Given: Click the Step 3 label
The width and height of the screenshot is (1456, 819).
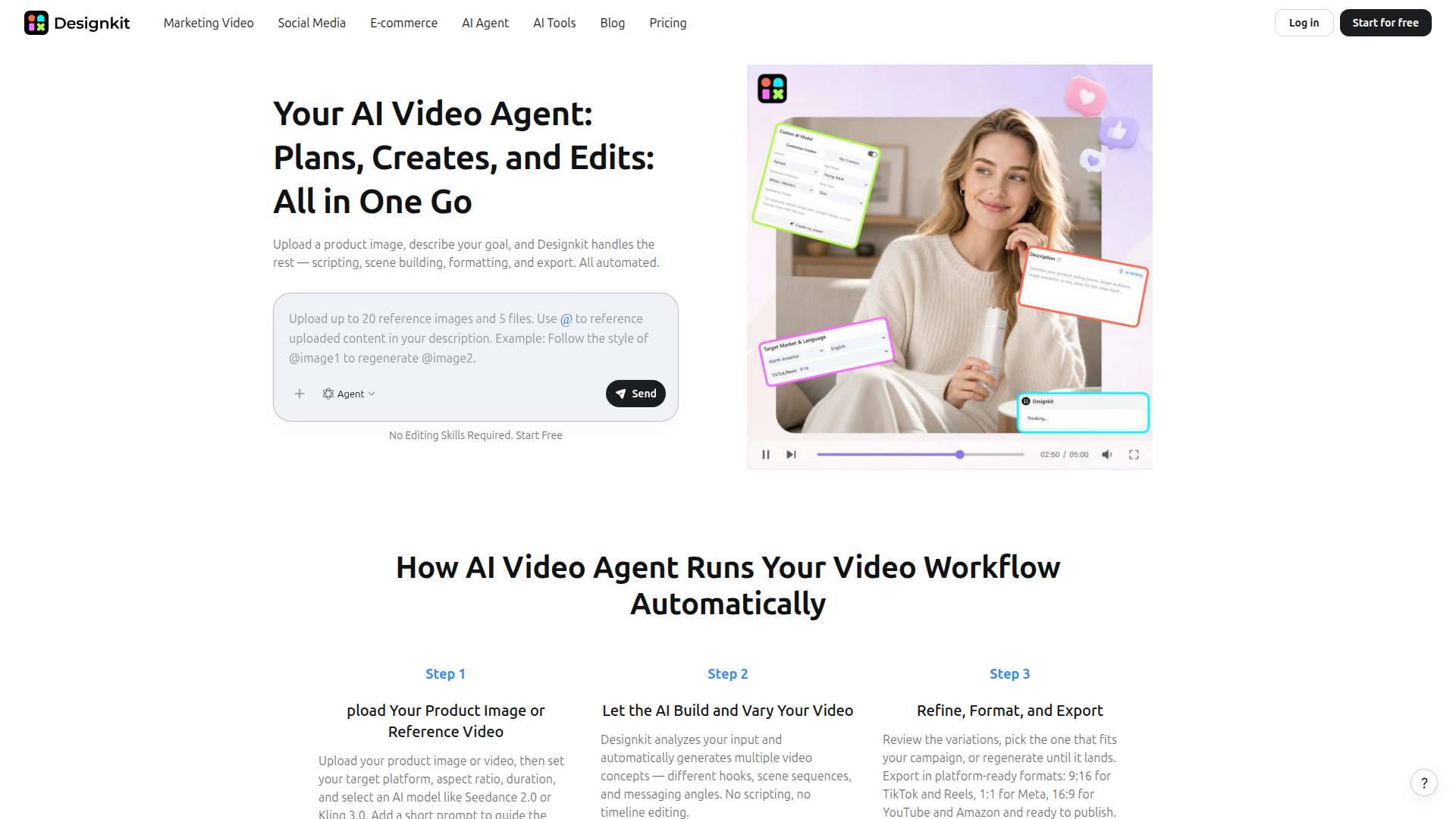Looking at the screenshot, I should coord(1009,673).
